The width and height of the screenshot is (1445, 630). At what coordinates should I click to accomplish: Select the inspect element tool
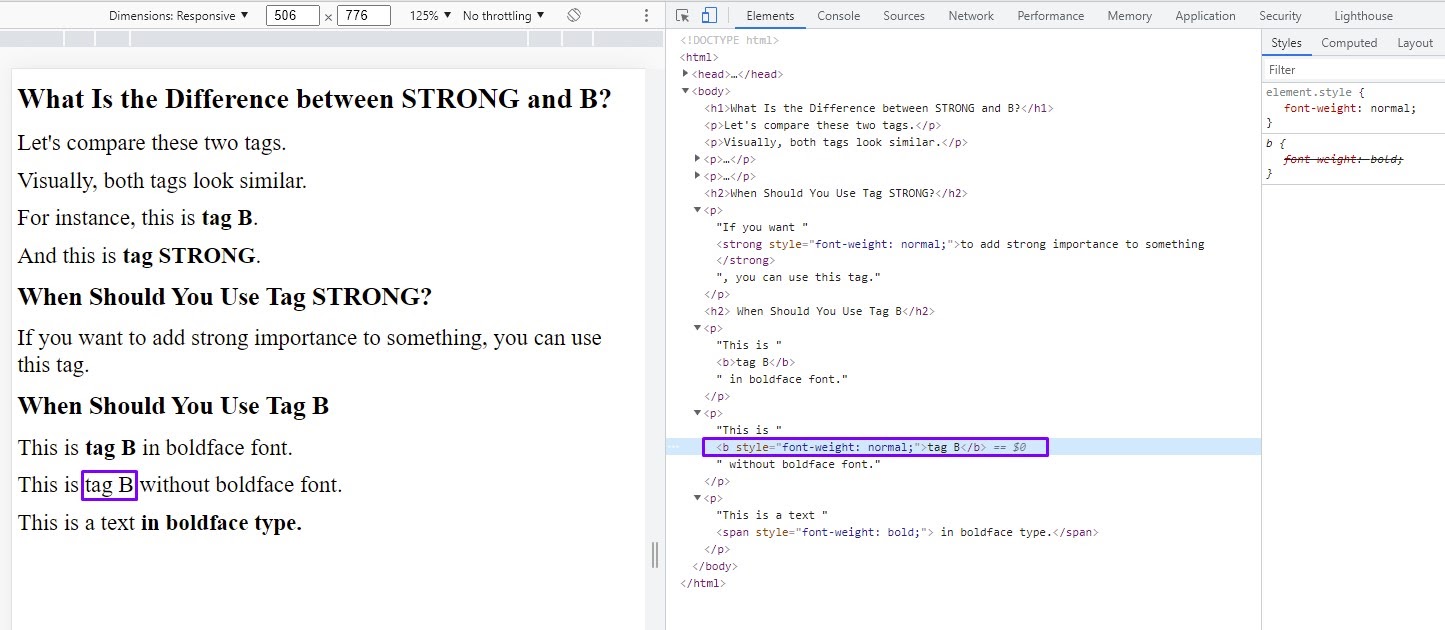tap(683, 15)
